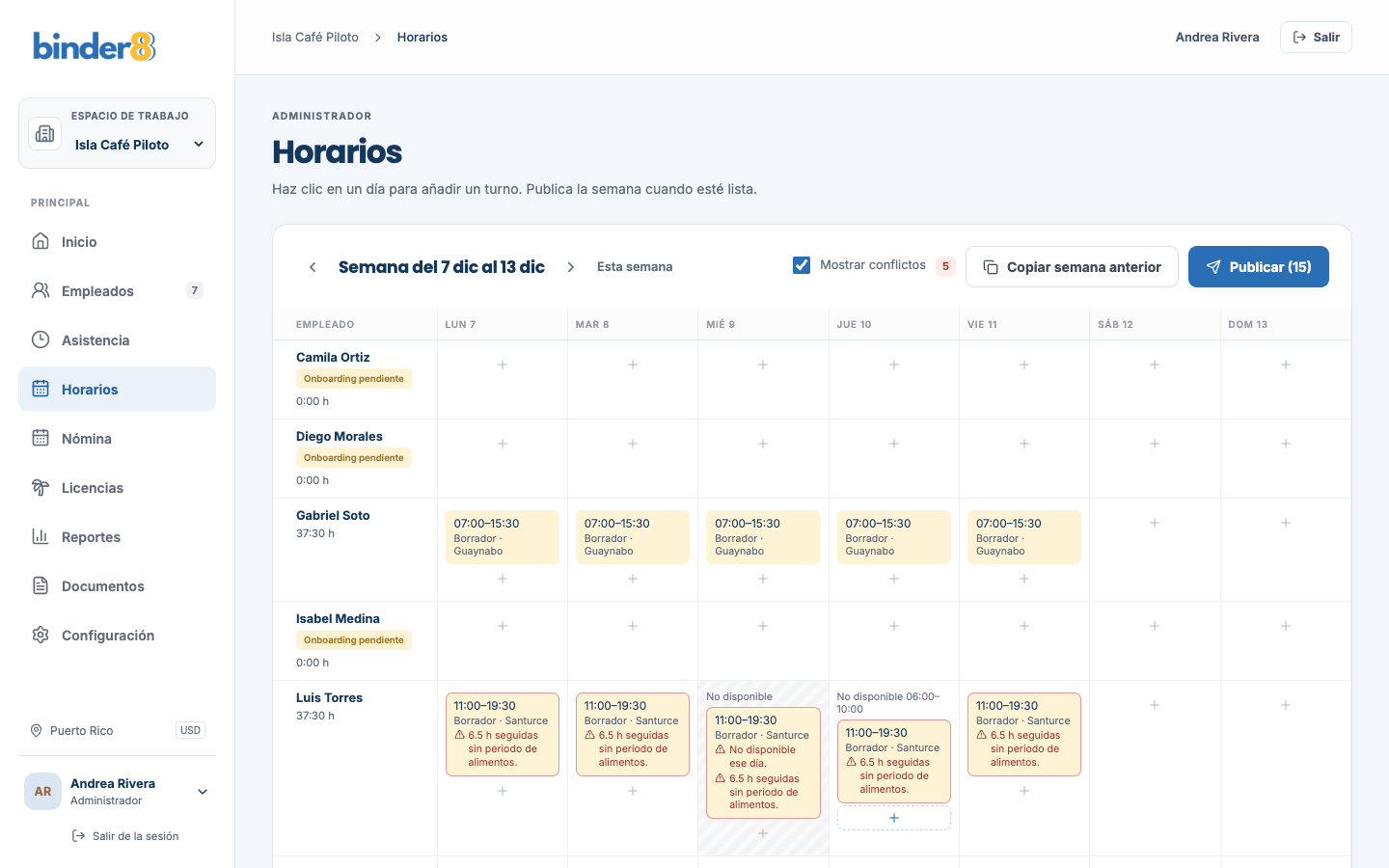Add shift for Isabel Medina on VIE 11
The height and width of the screenshot is (868, 1389).
[1024, 626]
